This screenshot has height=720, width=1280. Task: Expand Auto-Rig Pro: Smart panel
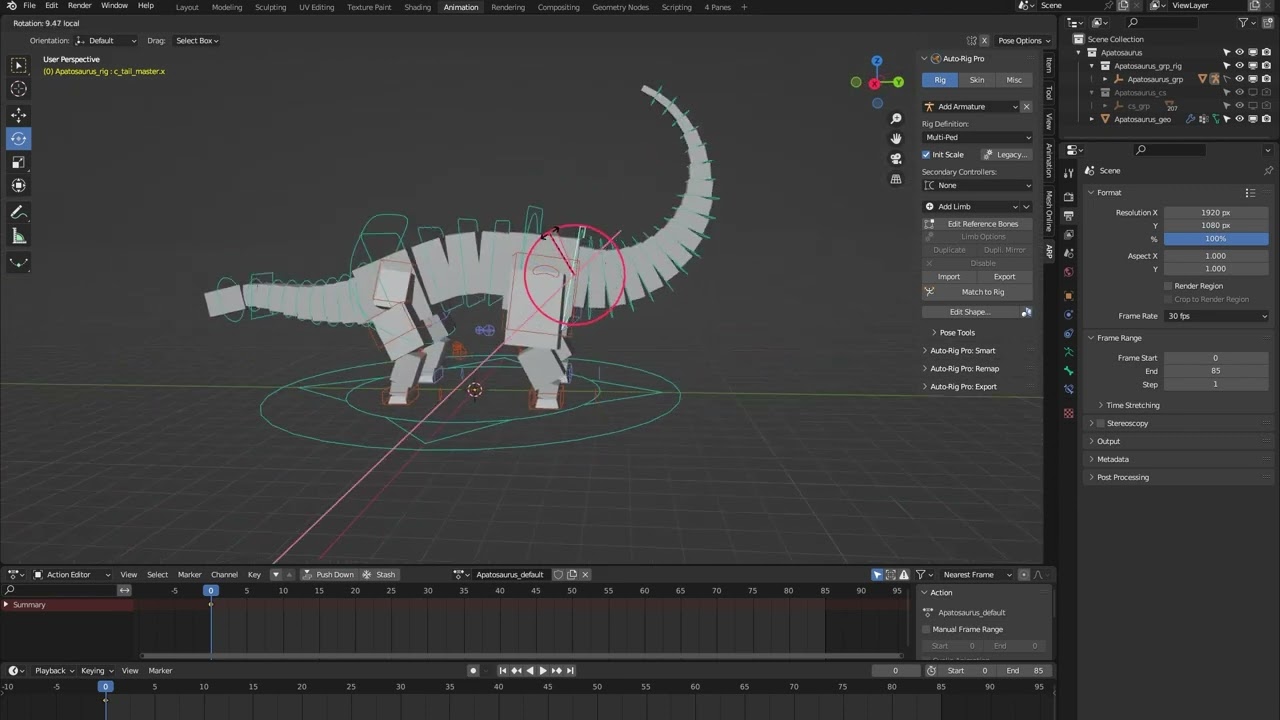tap(962, 351)
